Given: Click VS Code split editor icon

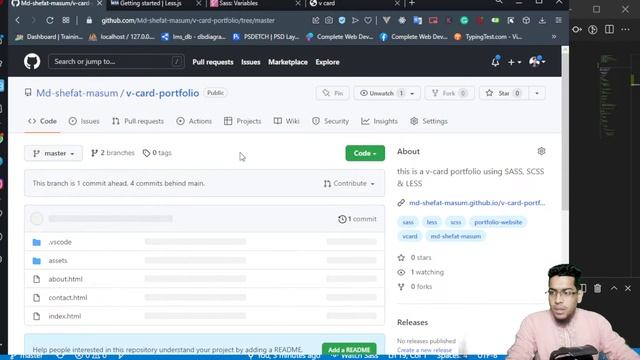Looking at the screenshot, I should pyautogui.click(x=609, y=29).
